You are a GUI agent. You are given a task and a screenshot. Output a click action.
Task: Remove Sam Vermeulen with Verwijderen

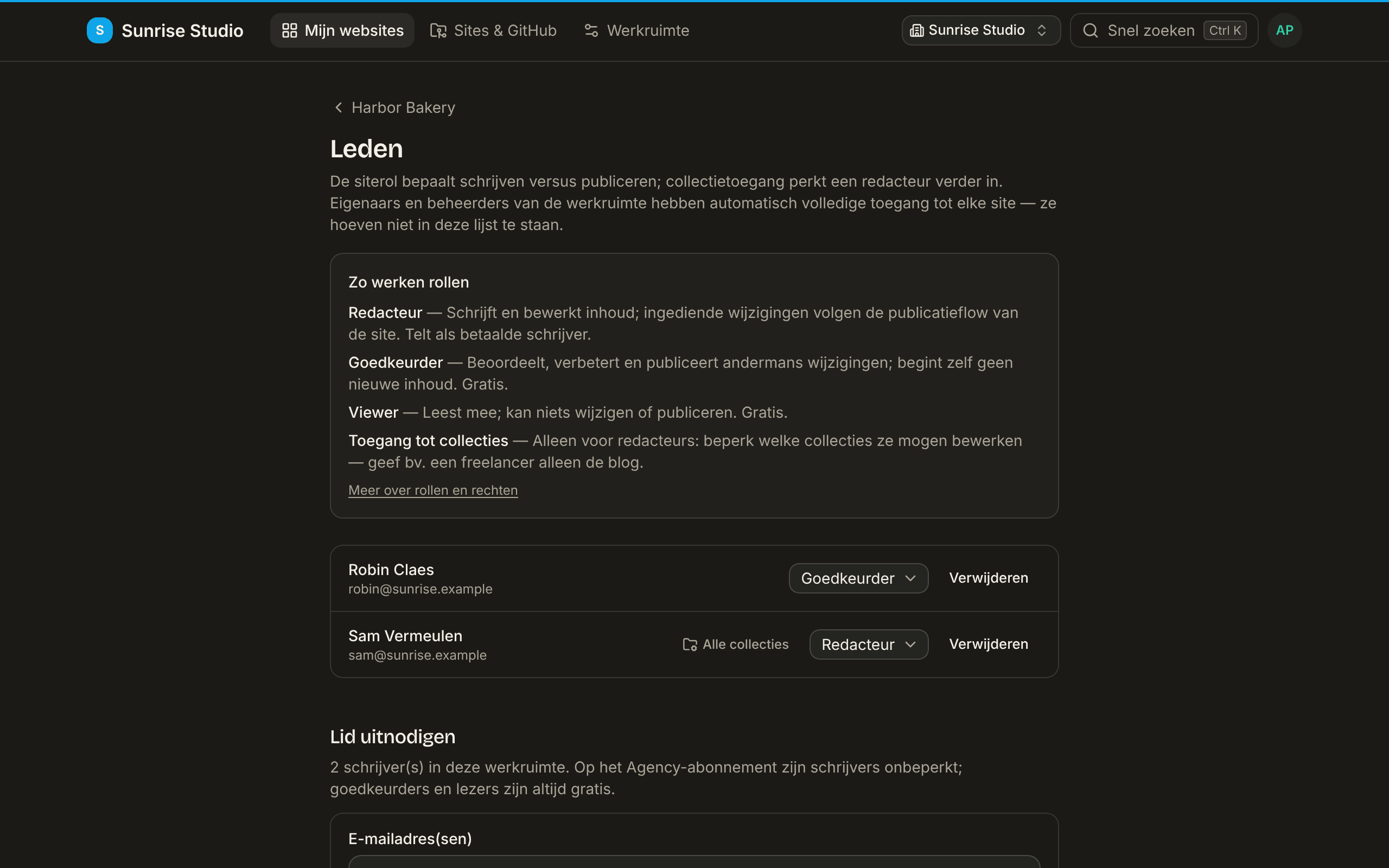[989, 644]
